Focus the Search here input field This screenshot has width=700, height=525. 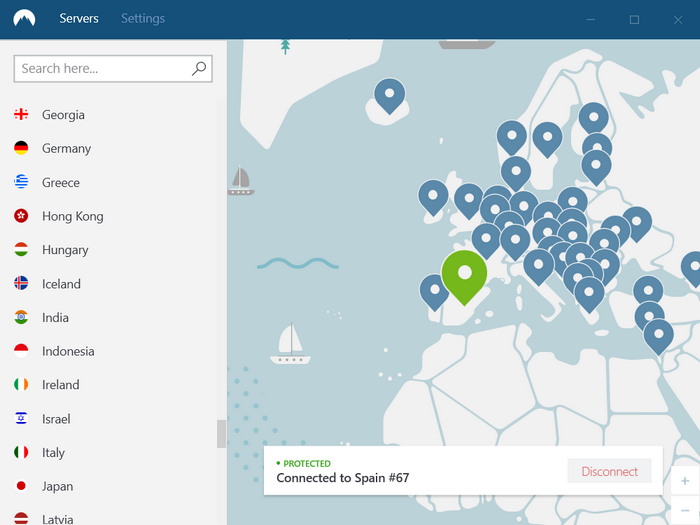(113, 69)
